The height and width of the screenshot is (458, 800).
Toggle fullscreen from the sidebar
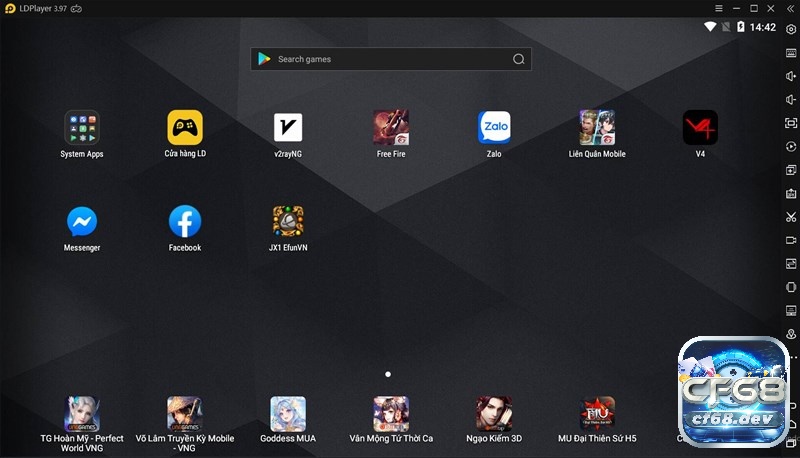click(x=791, y=123)
